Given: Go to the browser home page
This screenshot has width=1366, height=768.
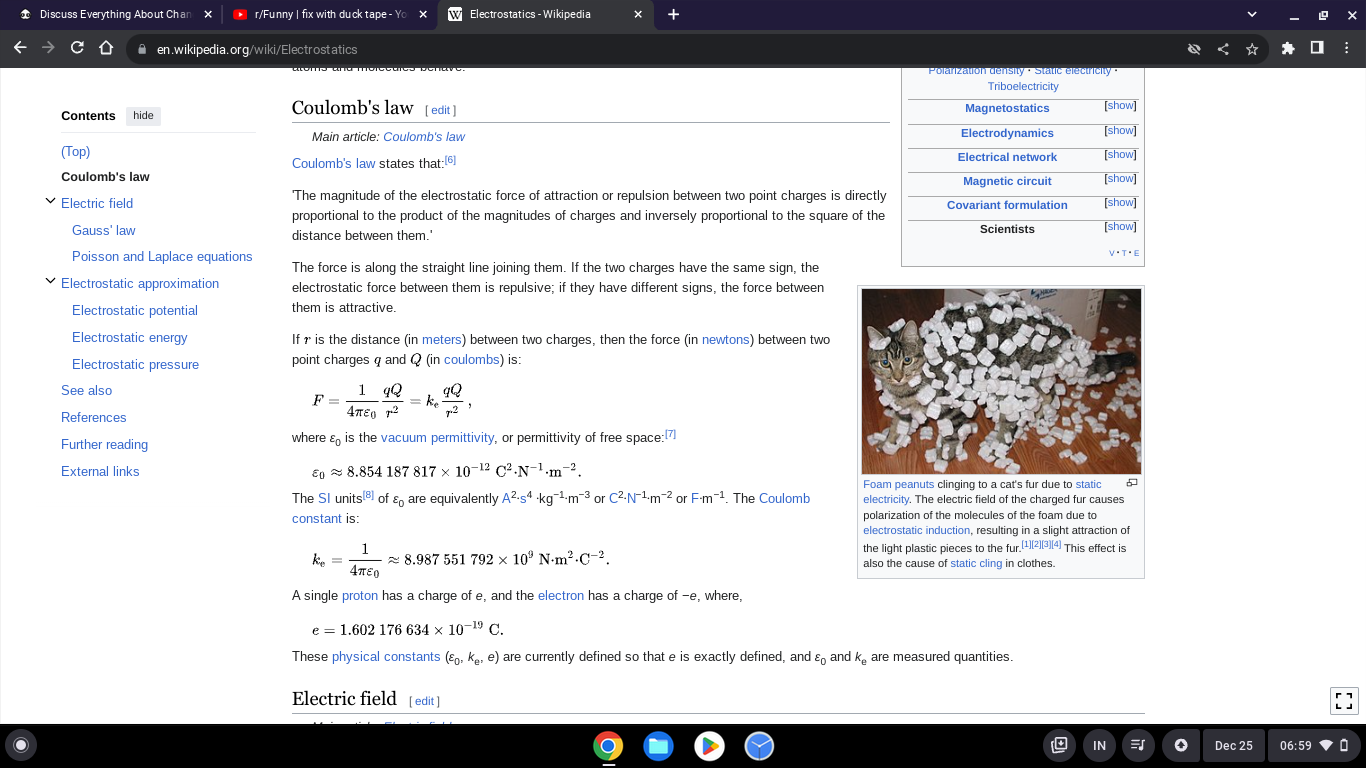Looking at the screenshot, I should (x=106, y=48).
